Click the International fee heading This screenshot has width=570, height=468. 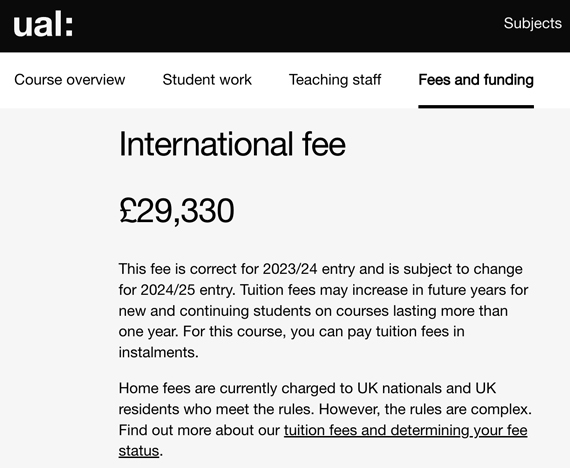tap(232, 144)
